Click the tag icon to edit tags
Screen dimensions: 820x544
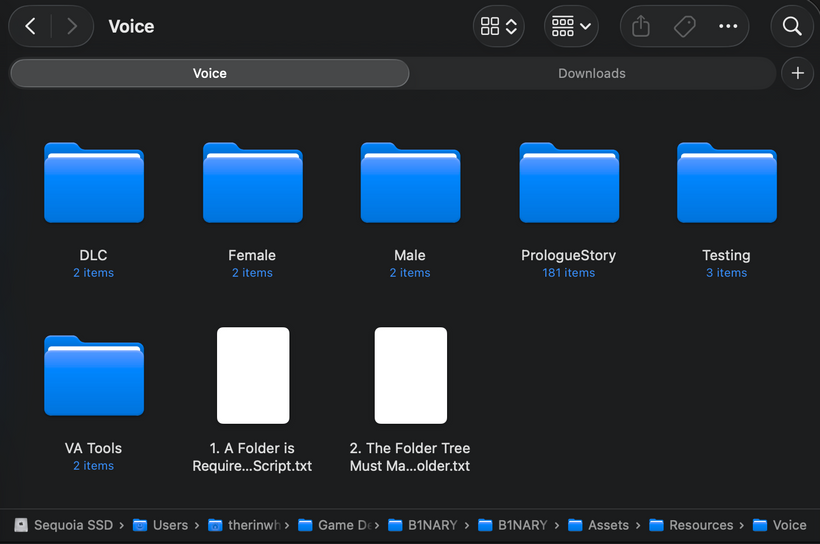685,27
